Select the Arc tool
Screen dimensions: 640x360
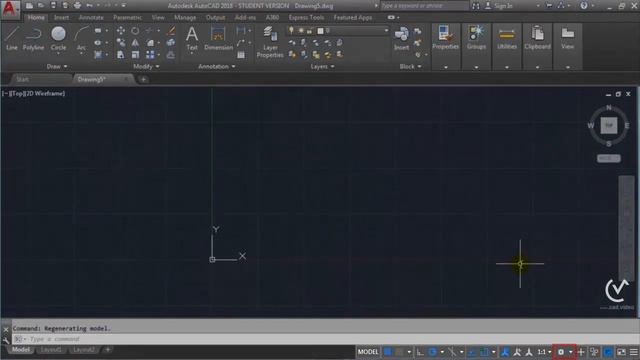tap(81, 38)
